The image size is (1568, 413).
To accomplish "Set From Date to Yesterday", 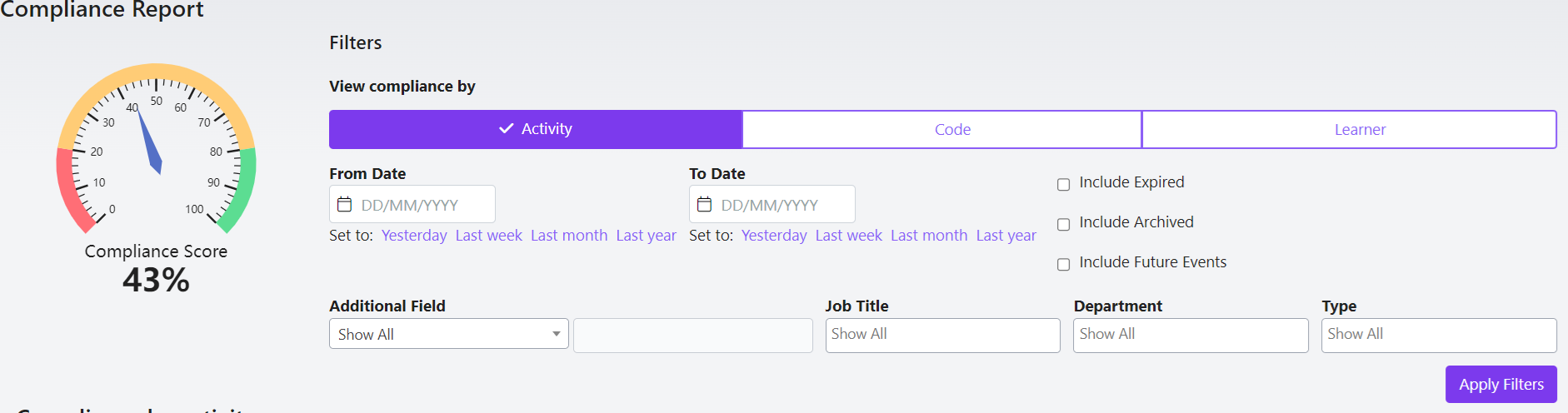I will (414, 236).
